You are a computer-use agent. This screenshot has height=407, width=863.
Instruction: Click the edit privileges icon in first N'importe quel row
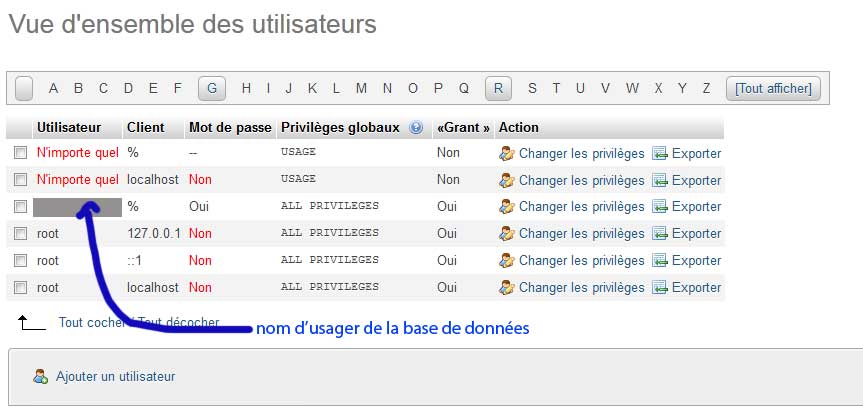tap(506, 154)
